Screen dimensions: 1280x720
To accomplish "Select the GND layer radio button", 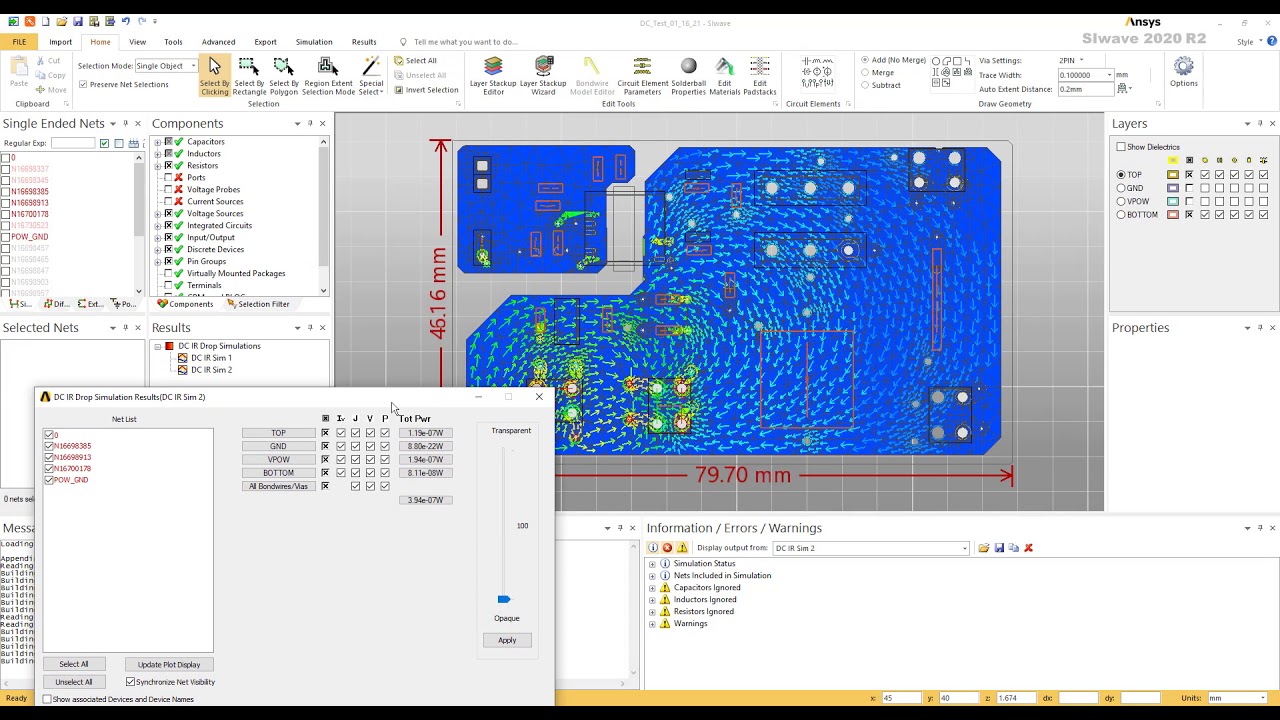I will point(1121,188).
